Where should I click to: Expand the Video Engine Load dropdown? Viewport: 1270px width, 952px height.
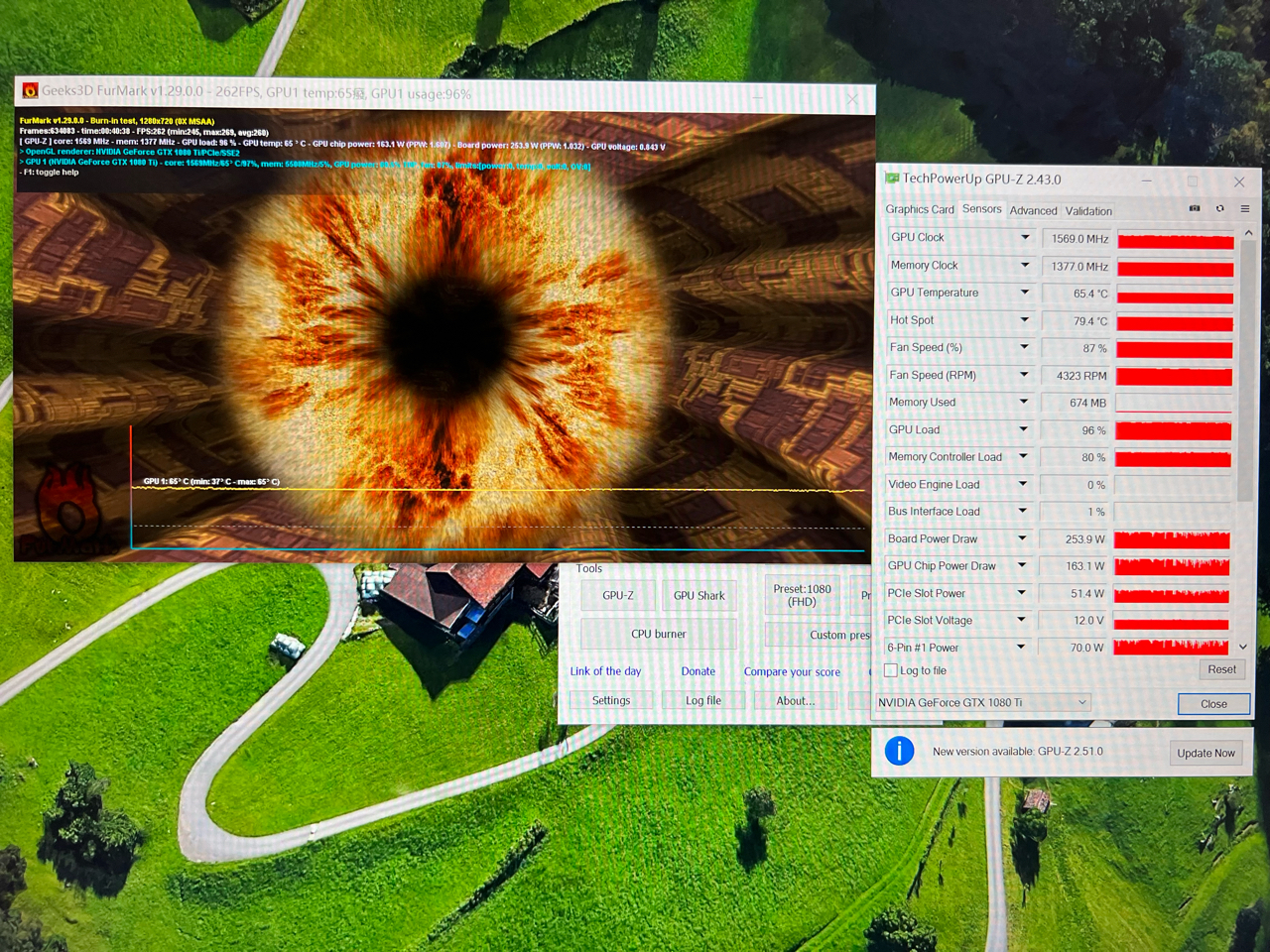point(1023,484)
